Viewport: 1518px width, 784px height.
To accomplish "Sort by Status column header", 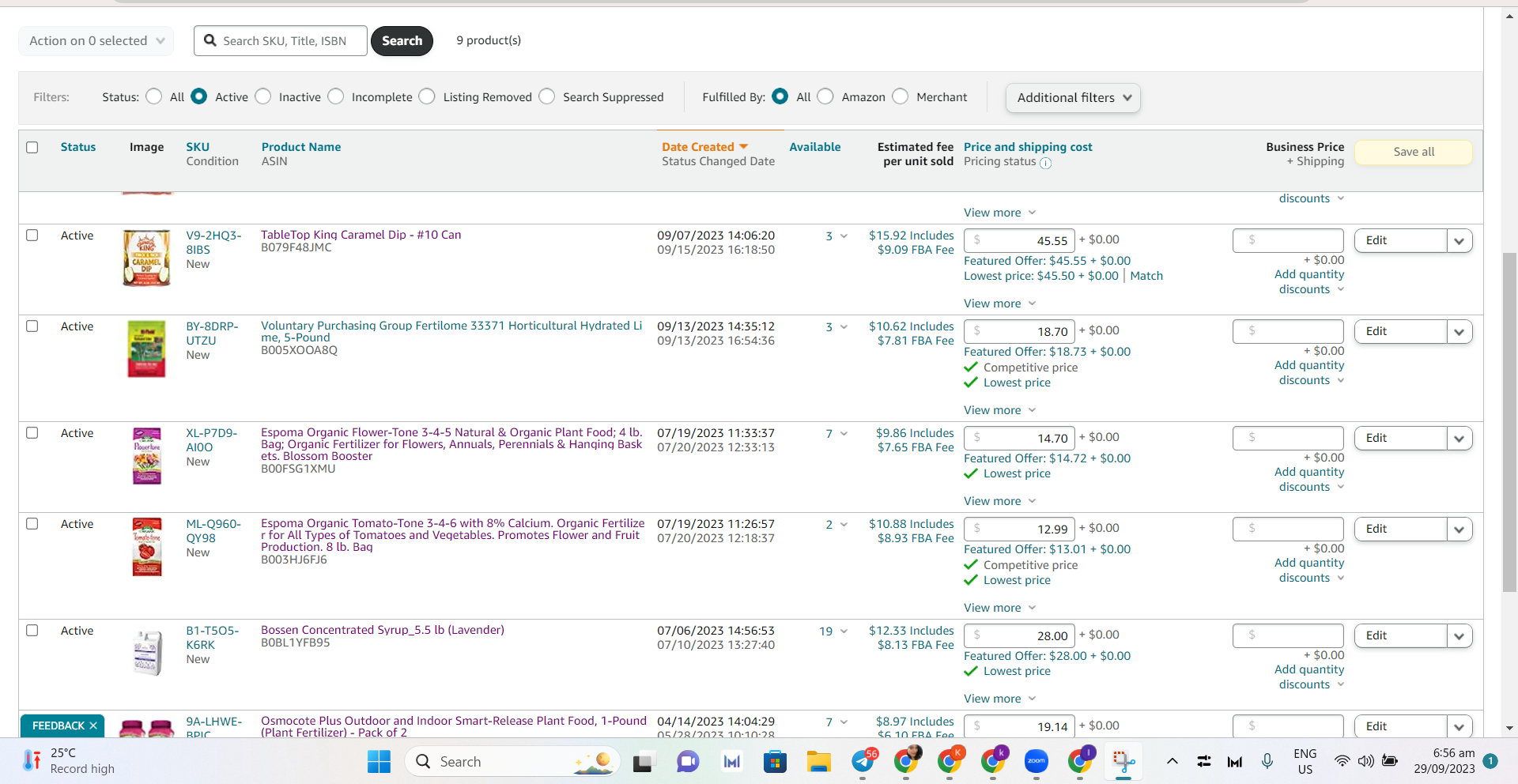I will pos(78,147).
